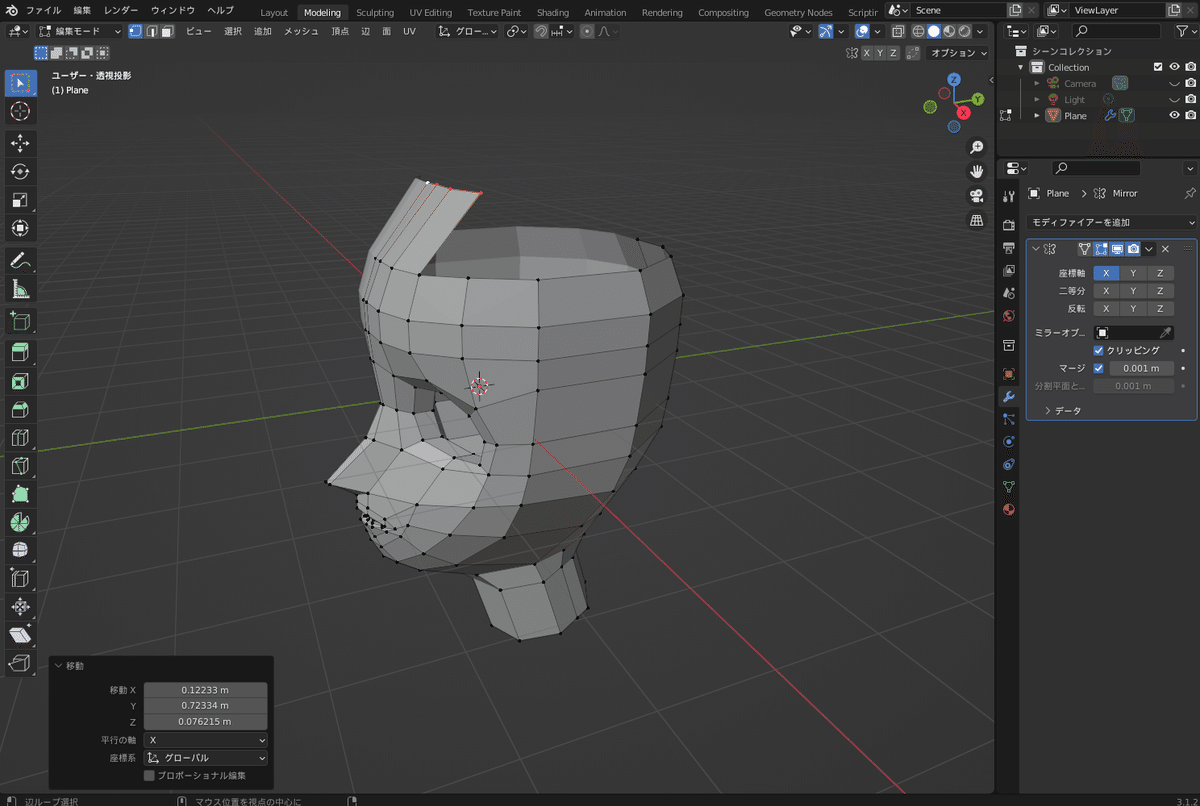Image resolution: width=1200 pixels, height=806 pixels.
Task: Click the pan hand viewport icon
Action: click(x=976, y=171)
